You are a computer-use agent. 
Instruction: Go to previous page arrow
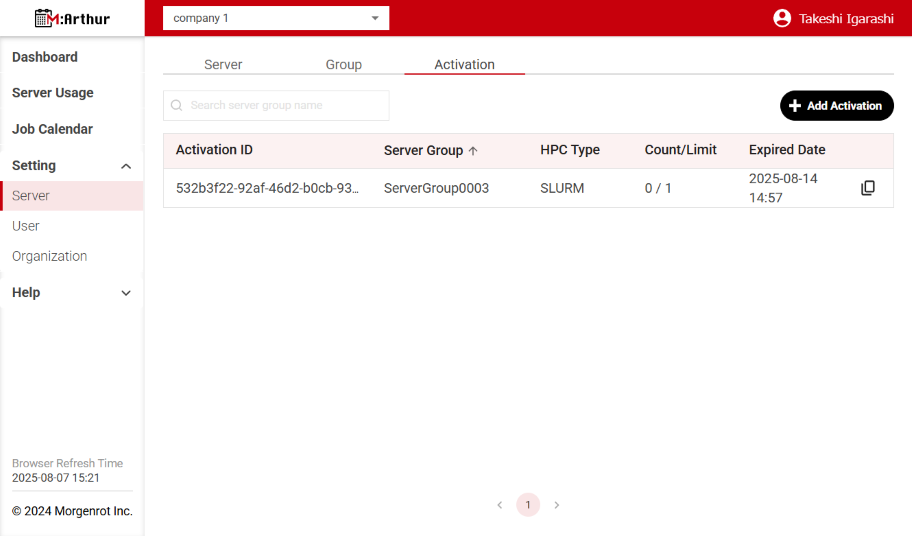pyautogui.click(x=499, y=505)
